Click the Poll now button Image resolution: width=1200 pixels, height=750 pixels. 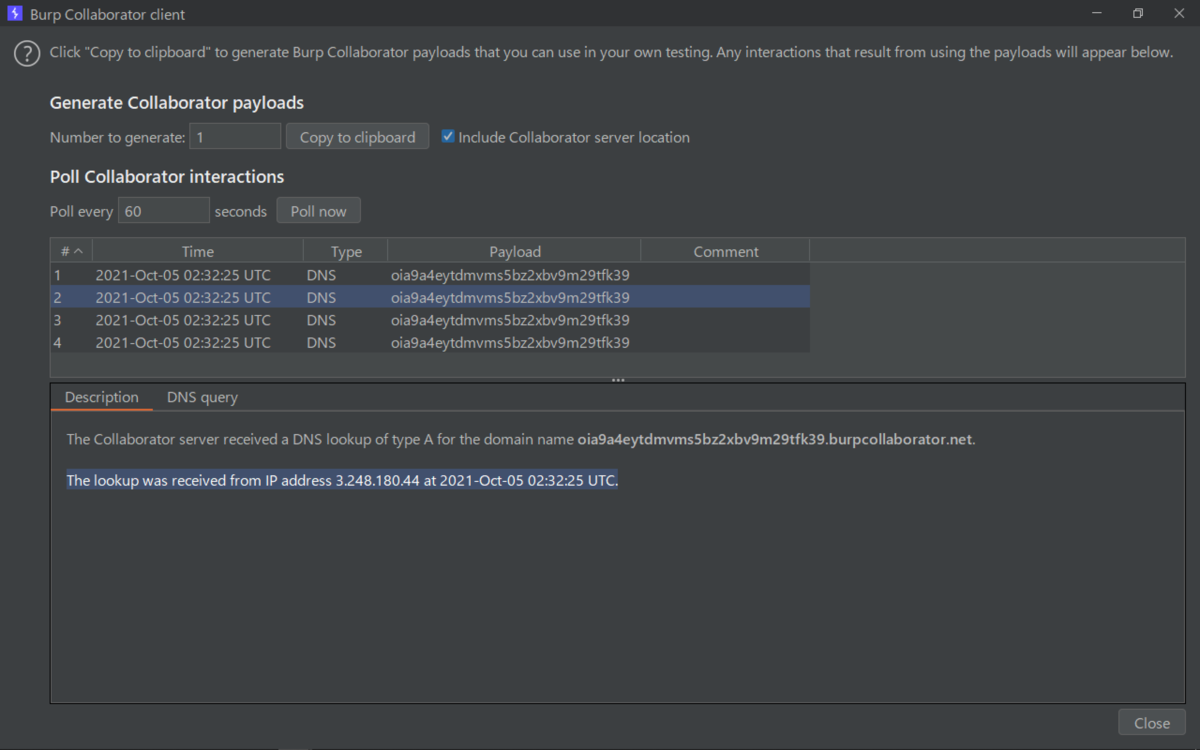click(319, 211)
